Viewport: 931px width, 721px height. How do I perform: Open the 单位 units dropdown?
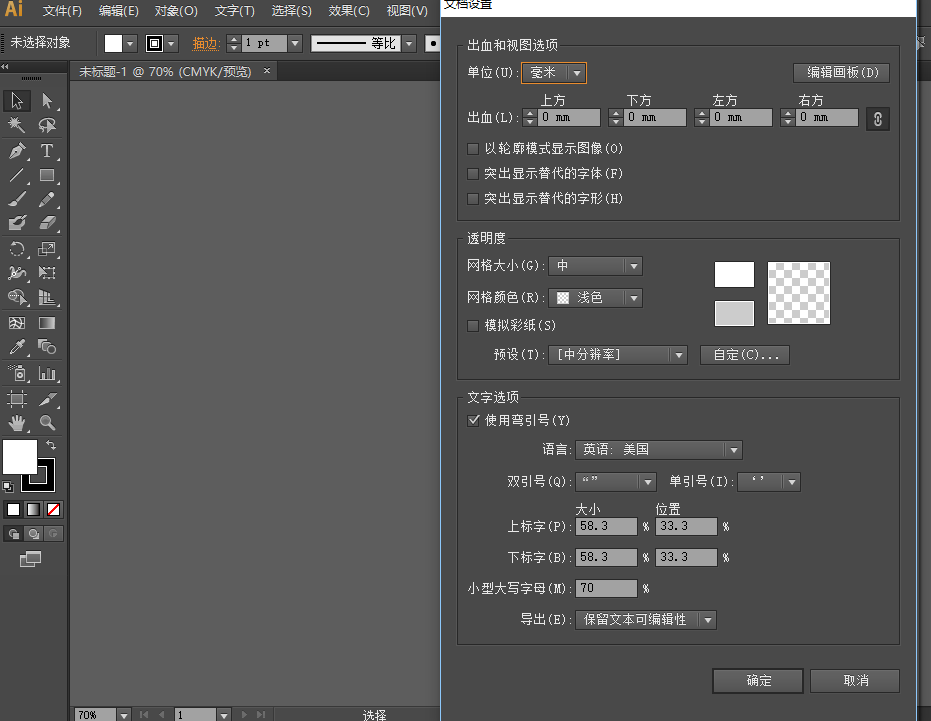click(x=554, y=72)
